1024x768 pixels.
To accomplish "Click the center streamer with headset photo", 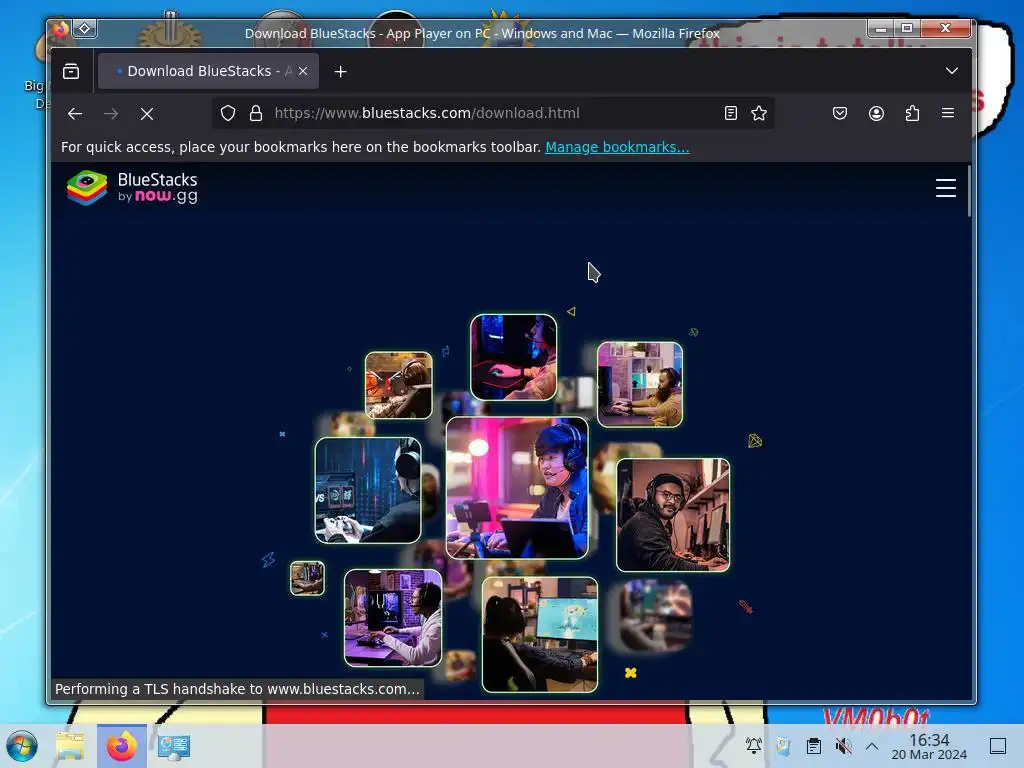I will click(517, 488).
